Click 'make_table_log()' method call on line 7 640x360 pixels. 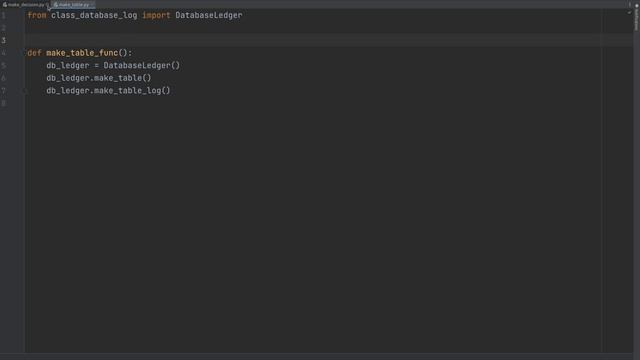tap(132, 91)
